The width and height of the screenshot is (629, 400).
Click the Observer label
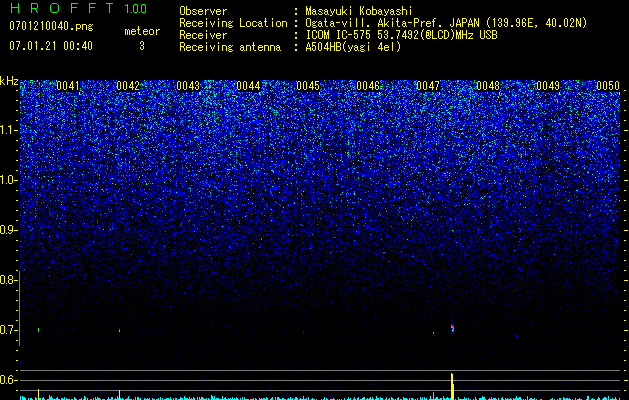coord(203,11)
